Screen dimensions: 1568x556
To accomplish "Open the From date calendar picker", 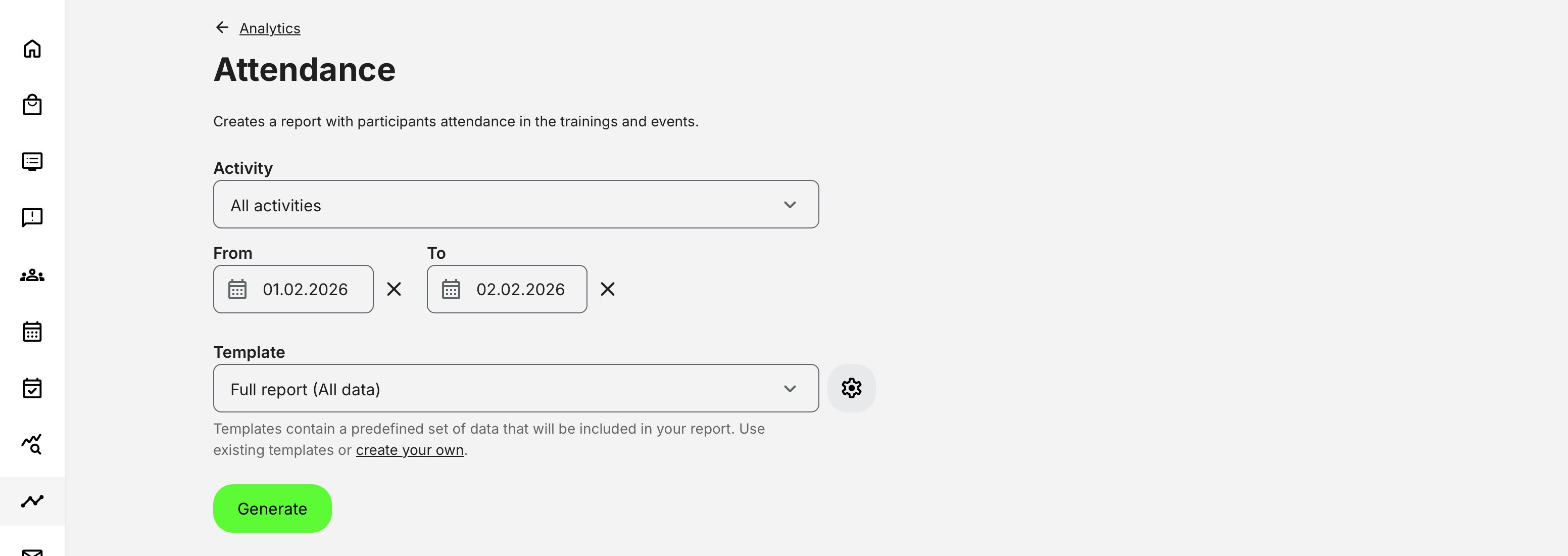I will (238, 289).
